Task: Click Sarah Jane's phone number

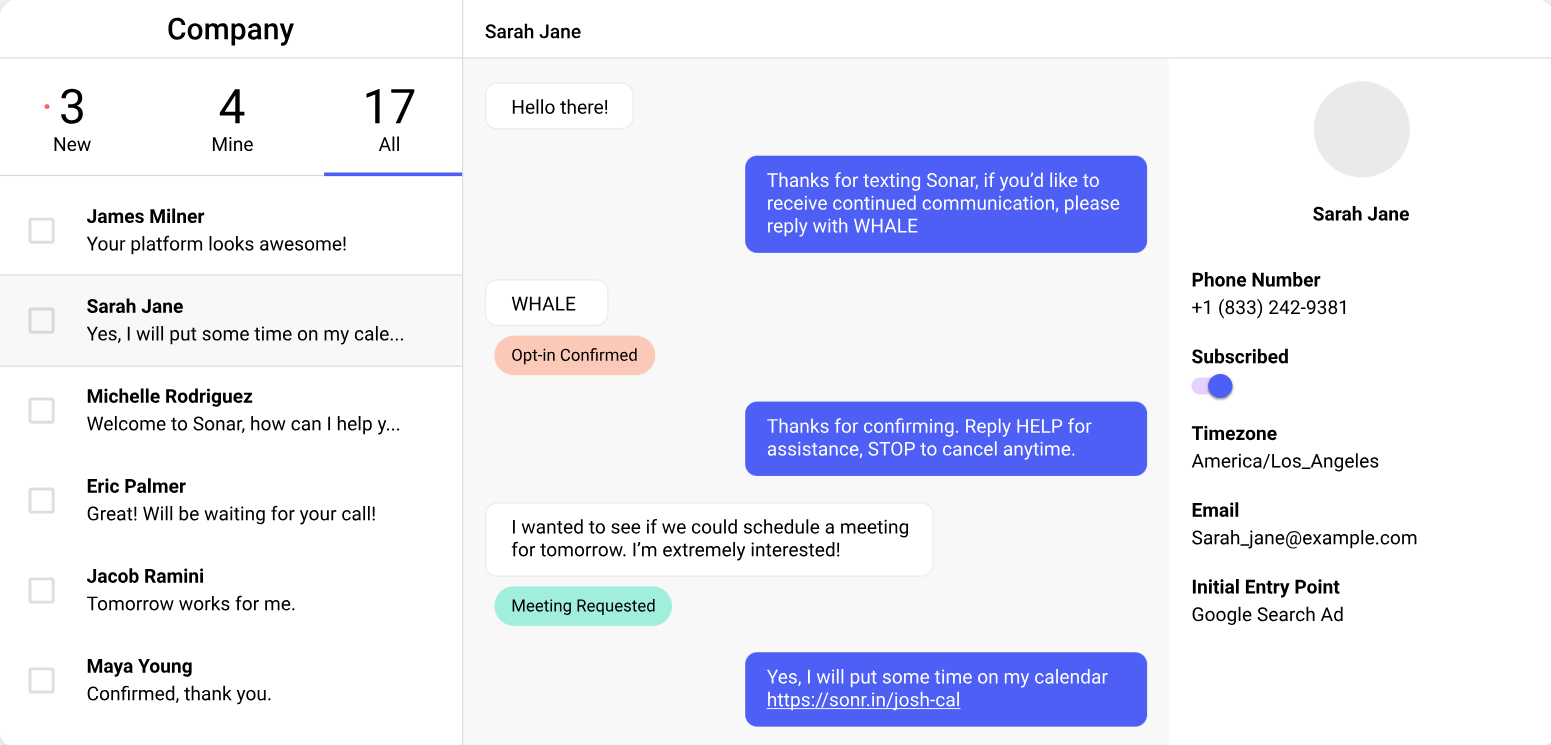Action: pyautogui.click(x=1269, y=308)
